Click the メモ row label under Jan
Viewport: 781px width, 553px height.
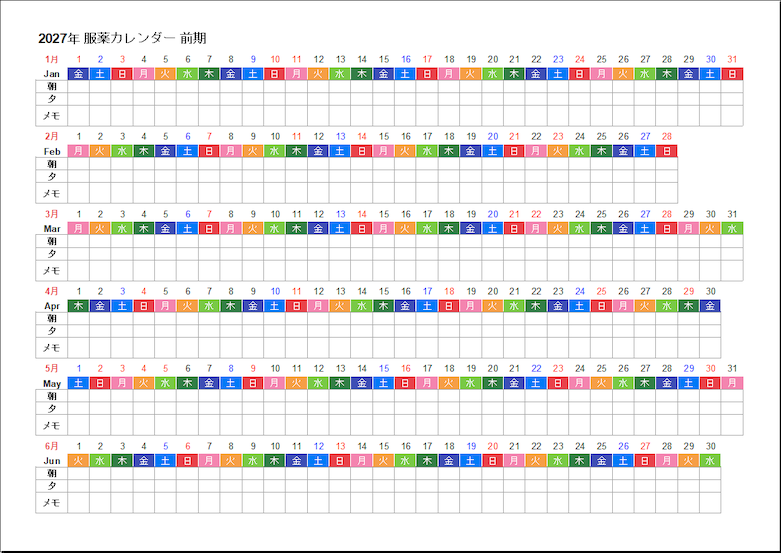pyautogui.click(x=51, y=116)
